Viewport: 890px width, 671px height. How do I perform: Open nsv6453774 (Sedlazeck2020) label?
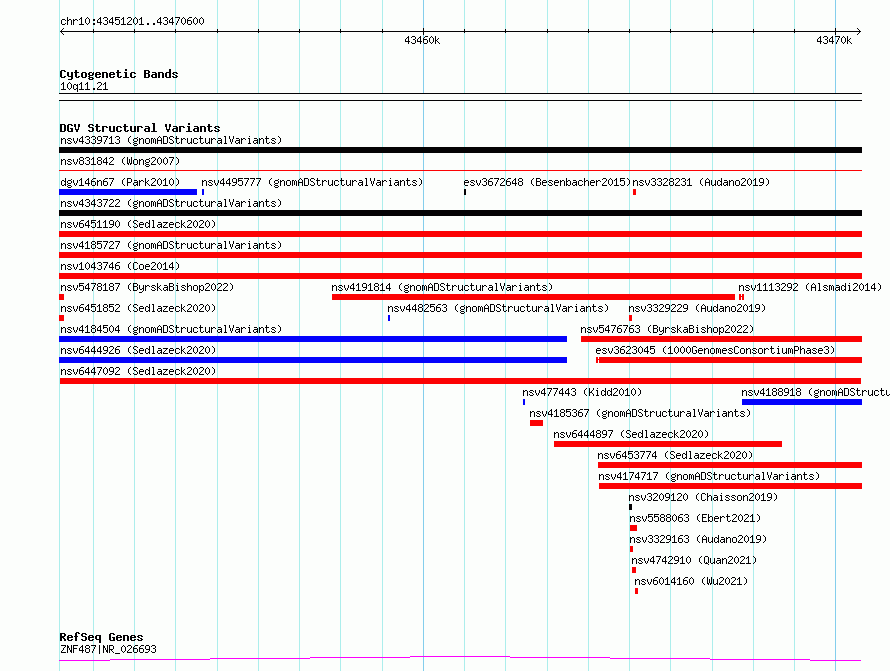(x=675, y=455)
